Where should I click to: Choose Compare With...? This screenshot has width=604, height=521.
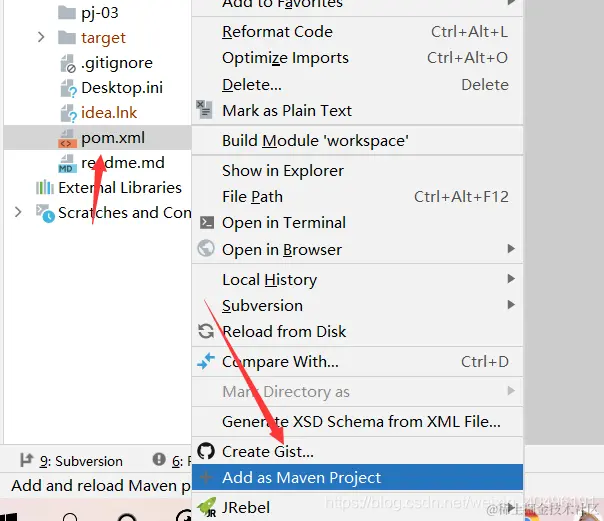click(x=357, y=362)
